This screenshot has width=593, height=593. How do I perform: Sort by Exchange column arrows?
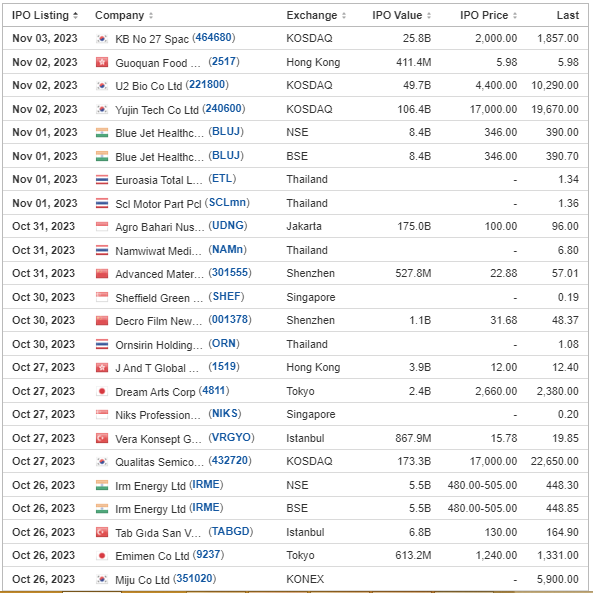(344, 16)
